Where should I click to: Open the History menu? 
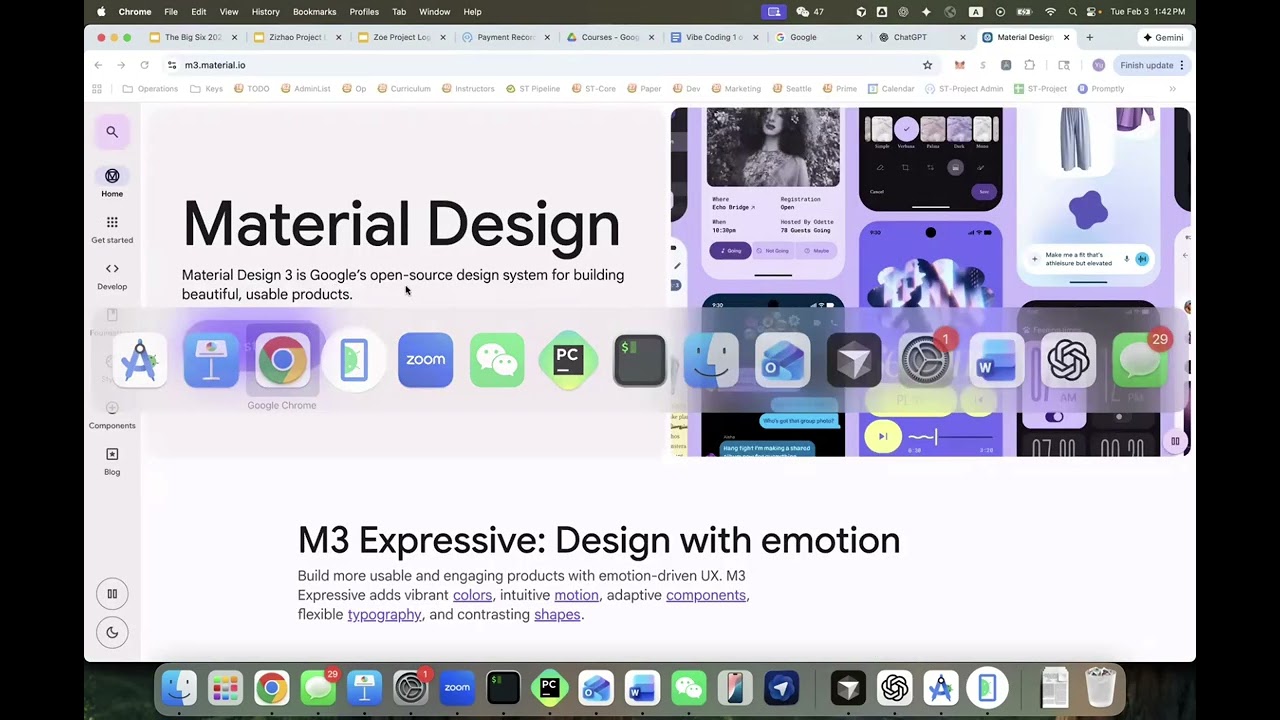pos(266,12)
